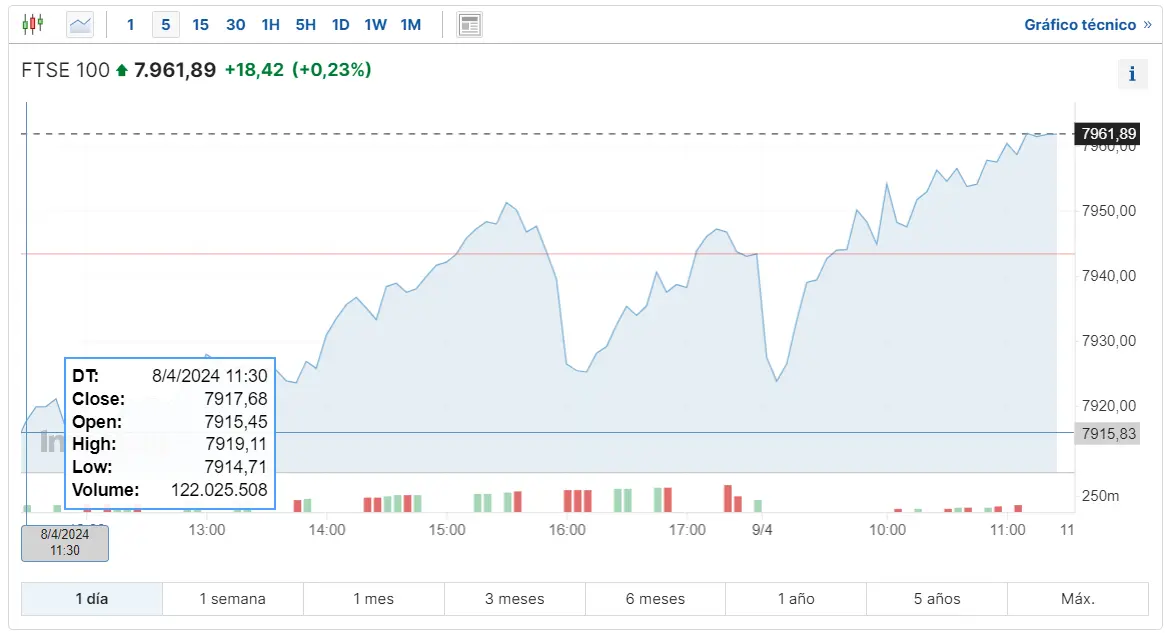The height and width of the screenshot is (638, 1170).
Task: Expand the 5H interval option
Action: click(x=305, y=24)
